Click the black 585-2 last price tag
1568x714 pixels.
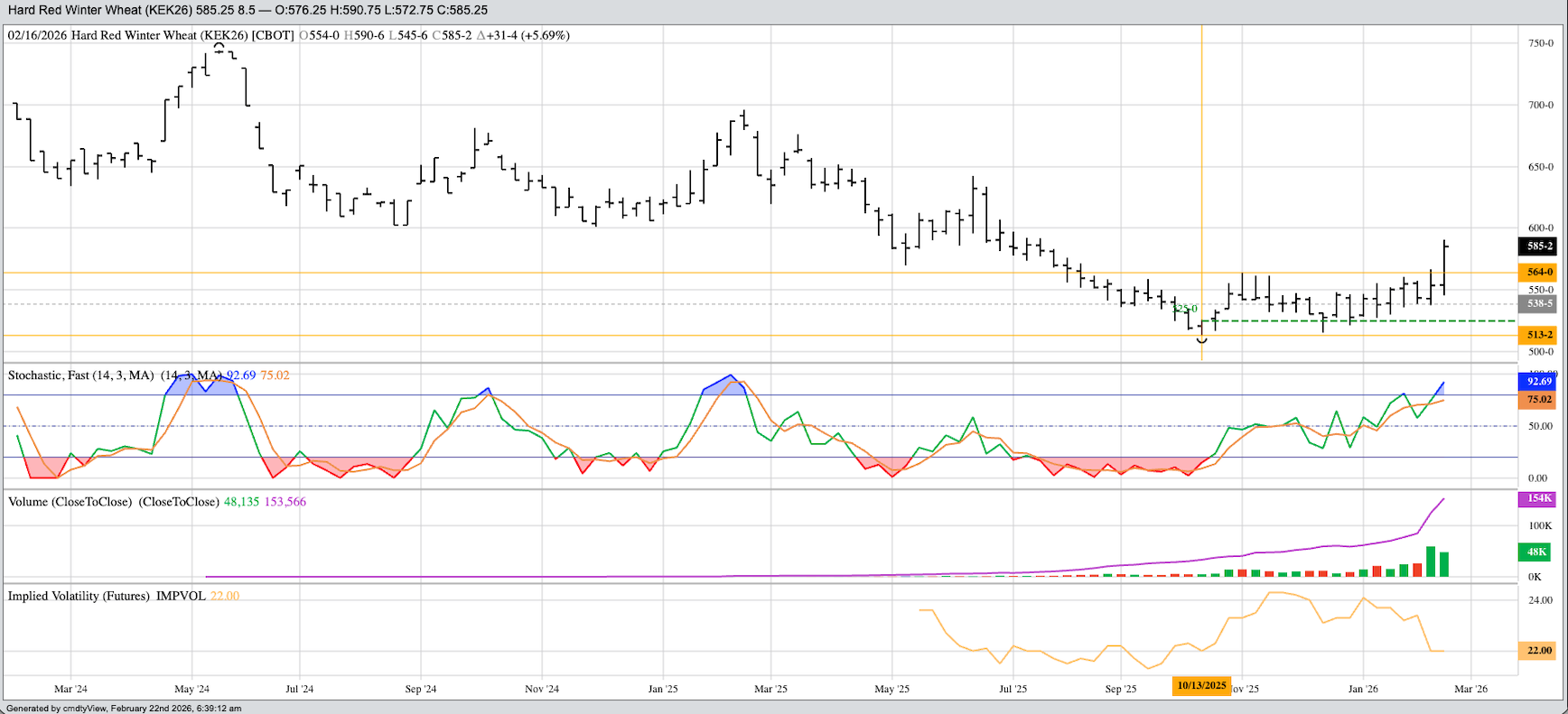(x=1539, y=246)
